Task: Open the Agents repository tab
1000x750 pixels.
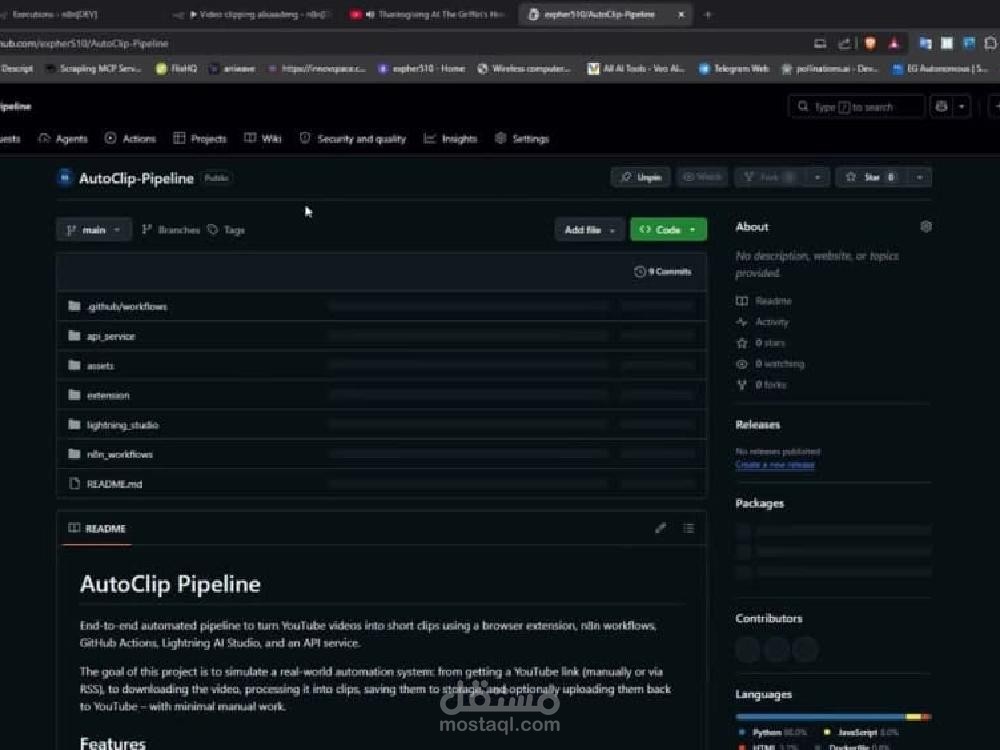Action: (x=62, y=138)
